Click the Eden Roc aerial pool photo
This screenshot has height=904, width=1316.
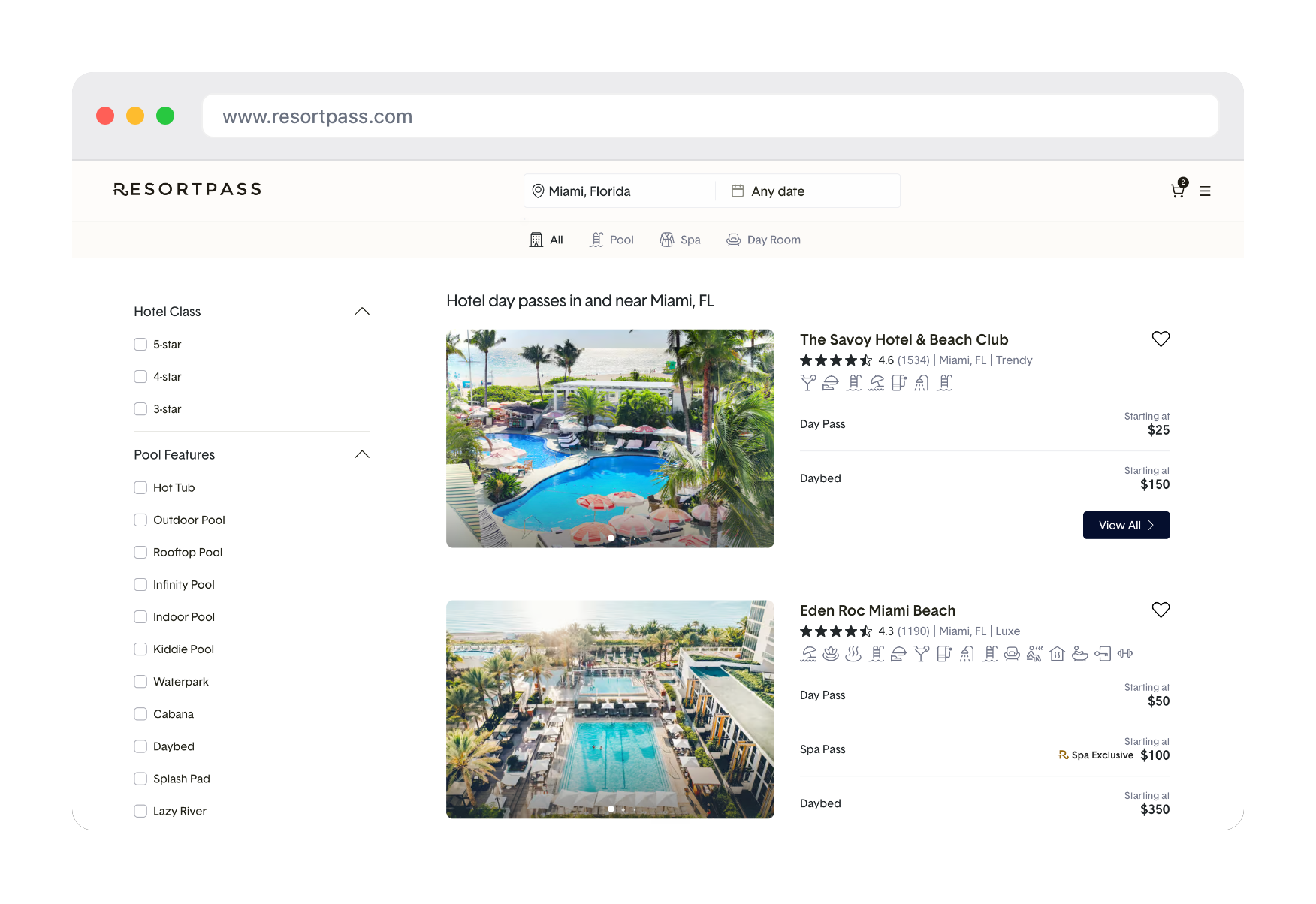(610, 710)
